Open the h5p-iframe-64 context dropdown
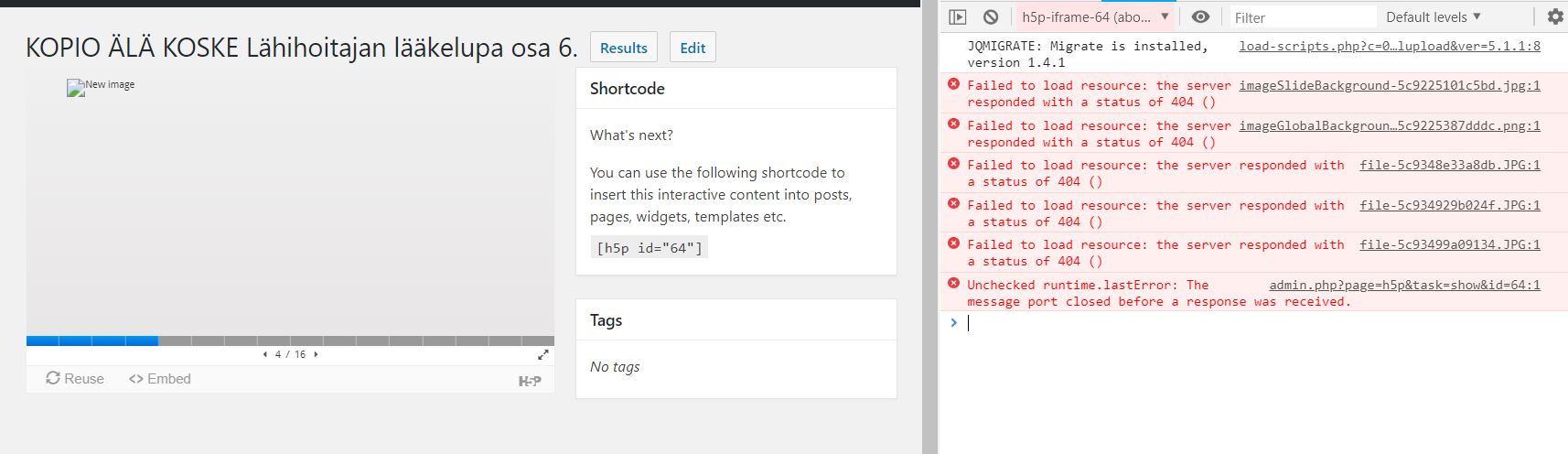The image size is (1568, 454). tap(1096, 16)
